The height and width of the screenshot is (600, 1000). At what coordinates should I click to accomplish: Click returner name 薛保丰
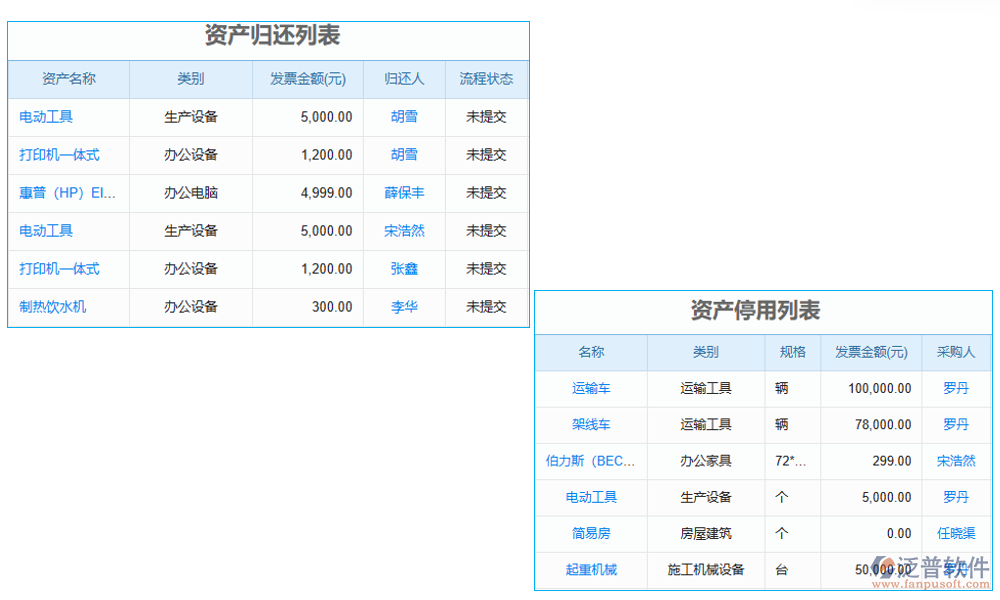404,193
